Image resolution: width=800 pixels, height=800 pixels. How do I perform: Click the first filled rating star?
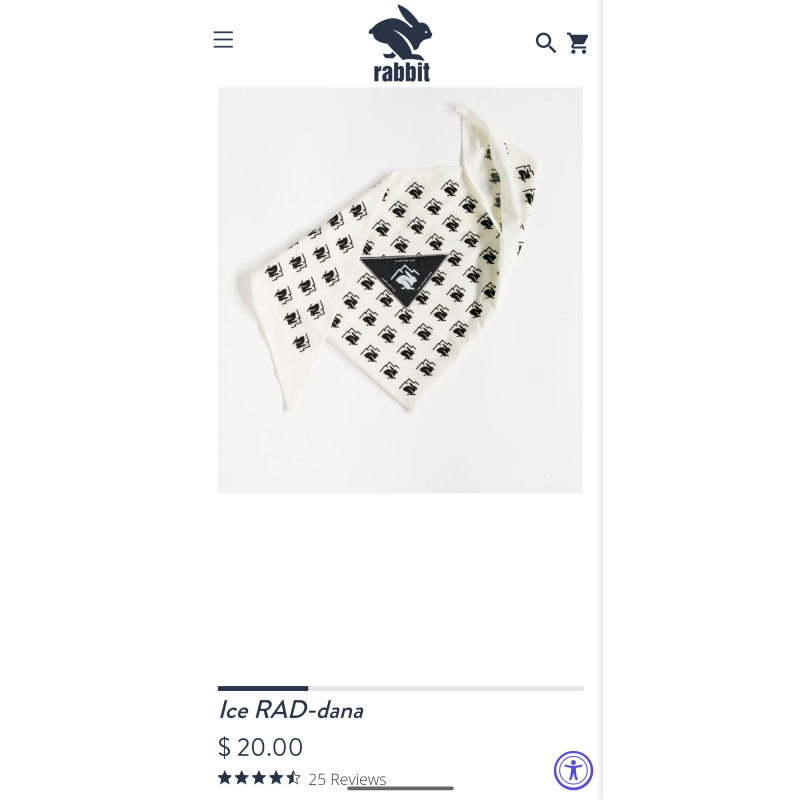[225, 778]
